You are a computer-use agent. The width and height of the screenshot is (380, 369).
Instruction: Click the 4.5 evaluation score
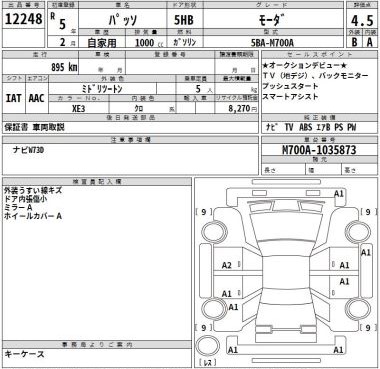click(362, 21)
